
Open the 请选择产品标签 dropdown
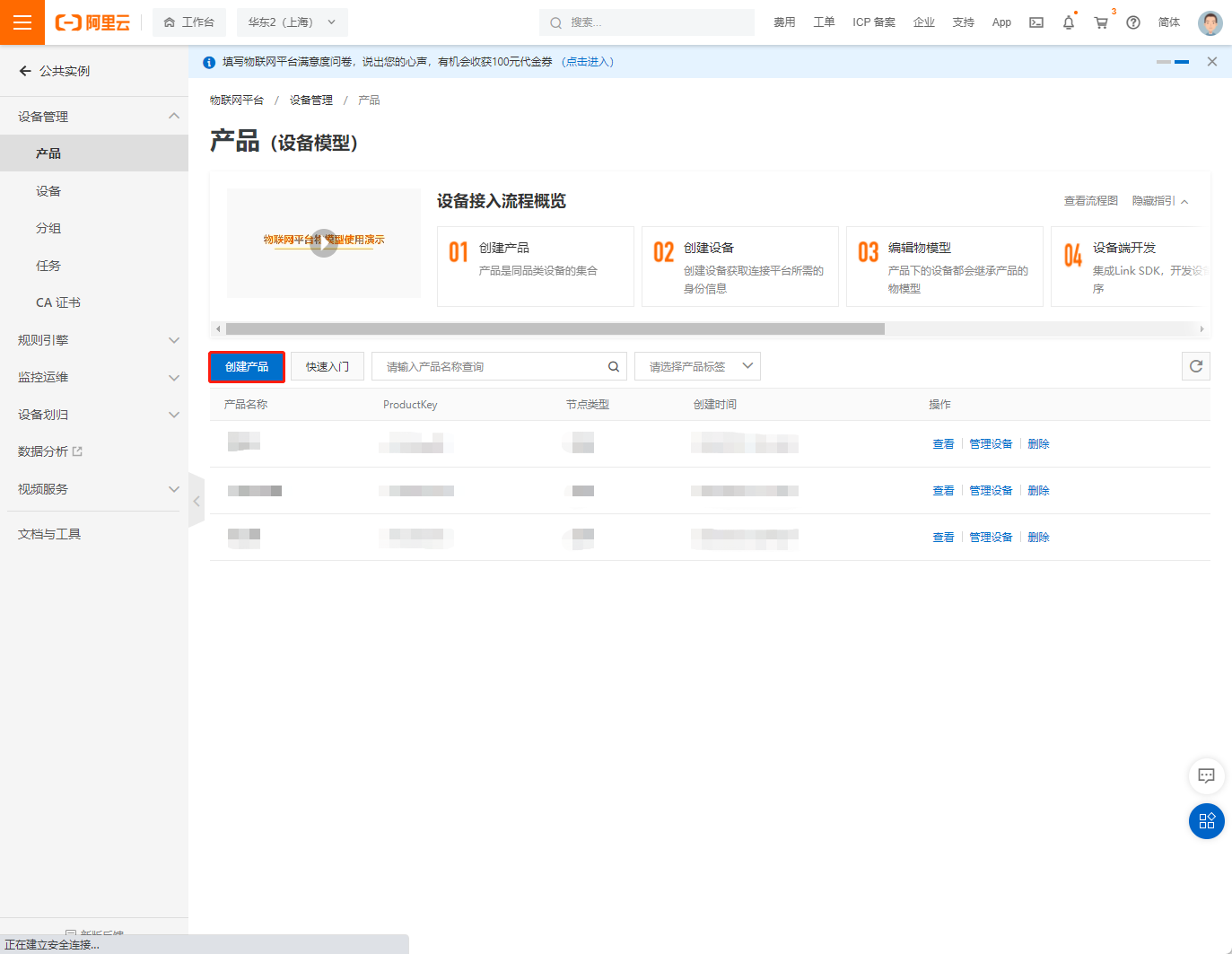coord(697,366)
